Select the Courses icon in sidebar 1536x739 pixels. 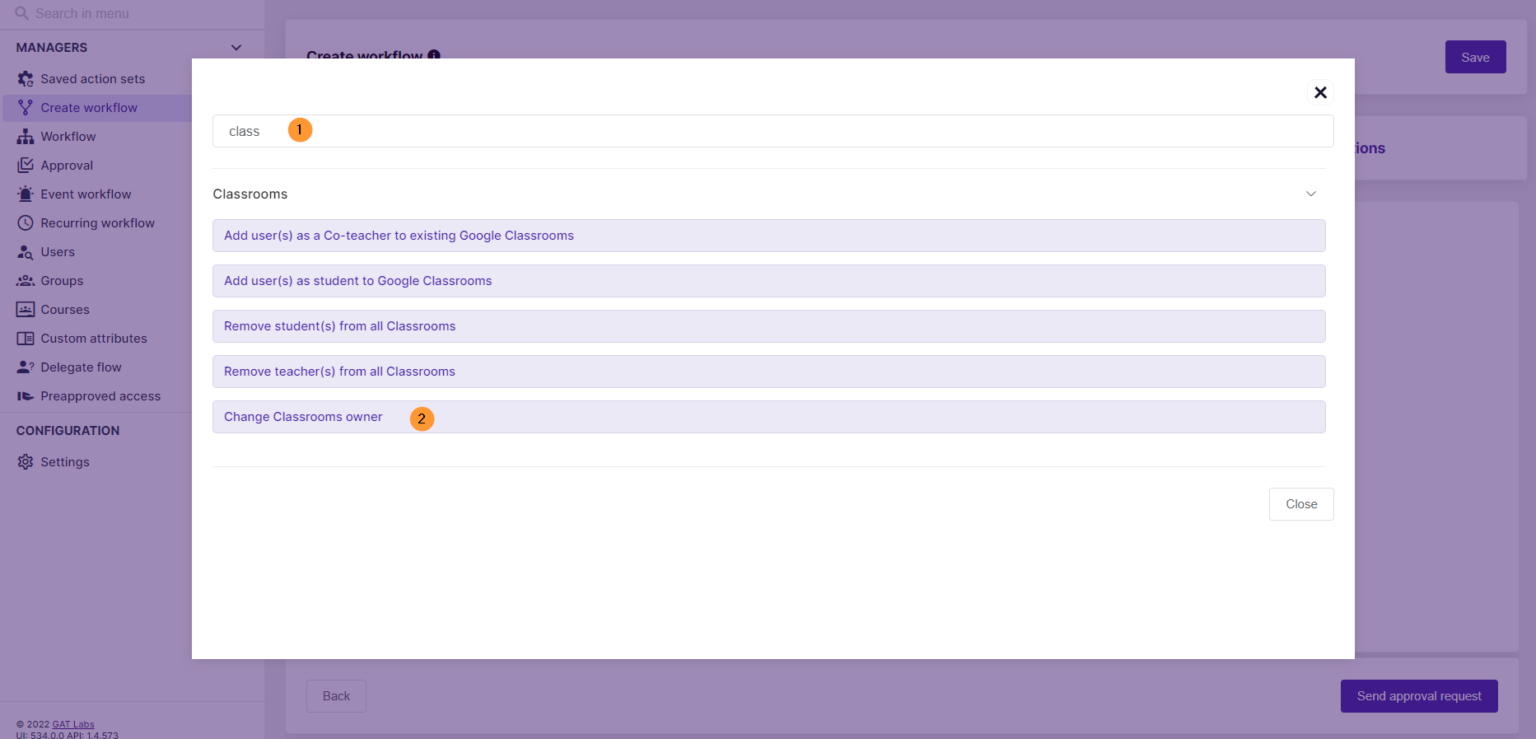click(25, 309)
